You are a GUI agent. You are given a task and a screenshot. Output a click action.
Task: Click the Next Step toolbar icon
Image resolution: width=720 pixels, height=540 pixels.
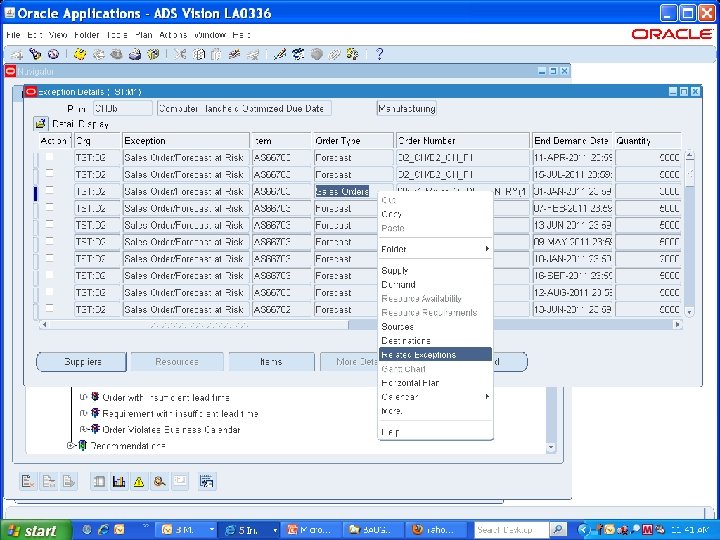pos(98,55)
